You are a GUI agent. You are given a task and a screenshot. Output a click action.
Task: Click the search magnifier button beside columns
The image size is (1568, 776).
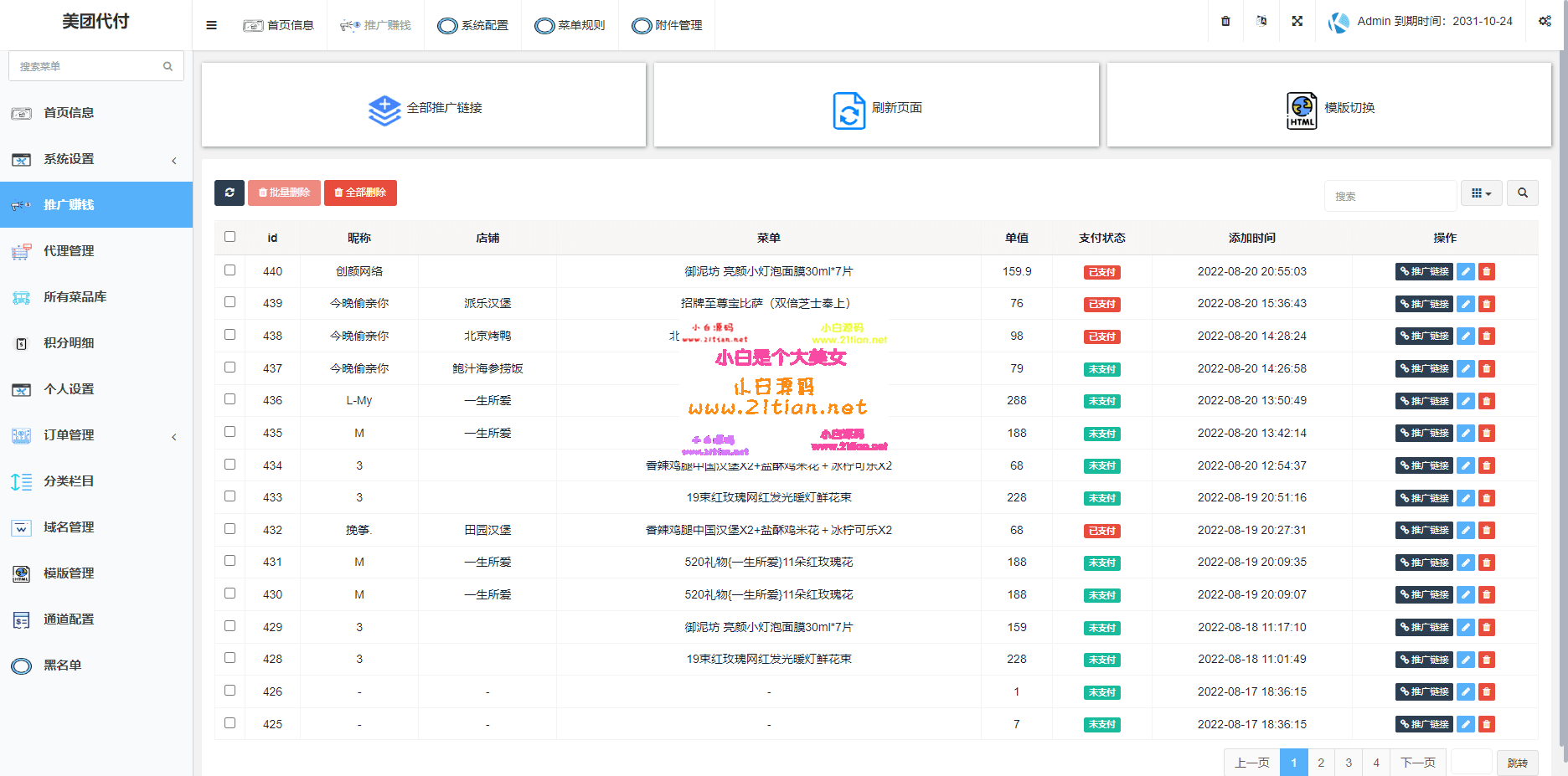(x=1522, y=193)
